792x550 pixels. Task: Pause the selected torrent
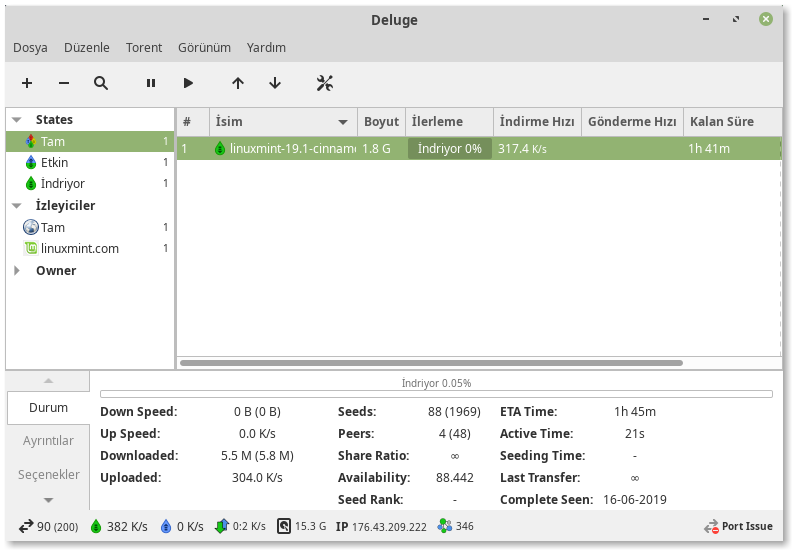151,83
